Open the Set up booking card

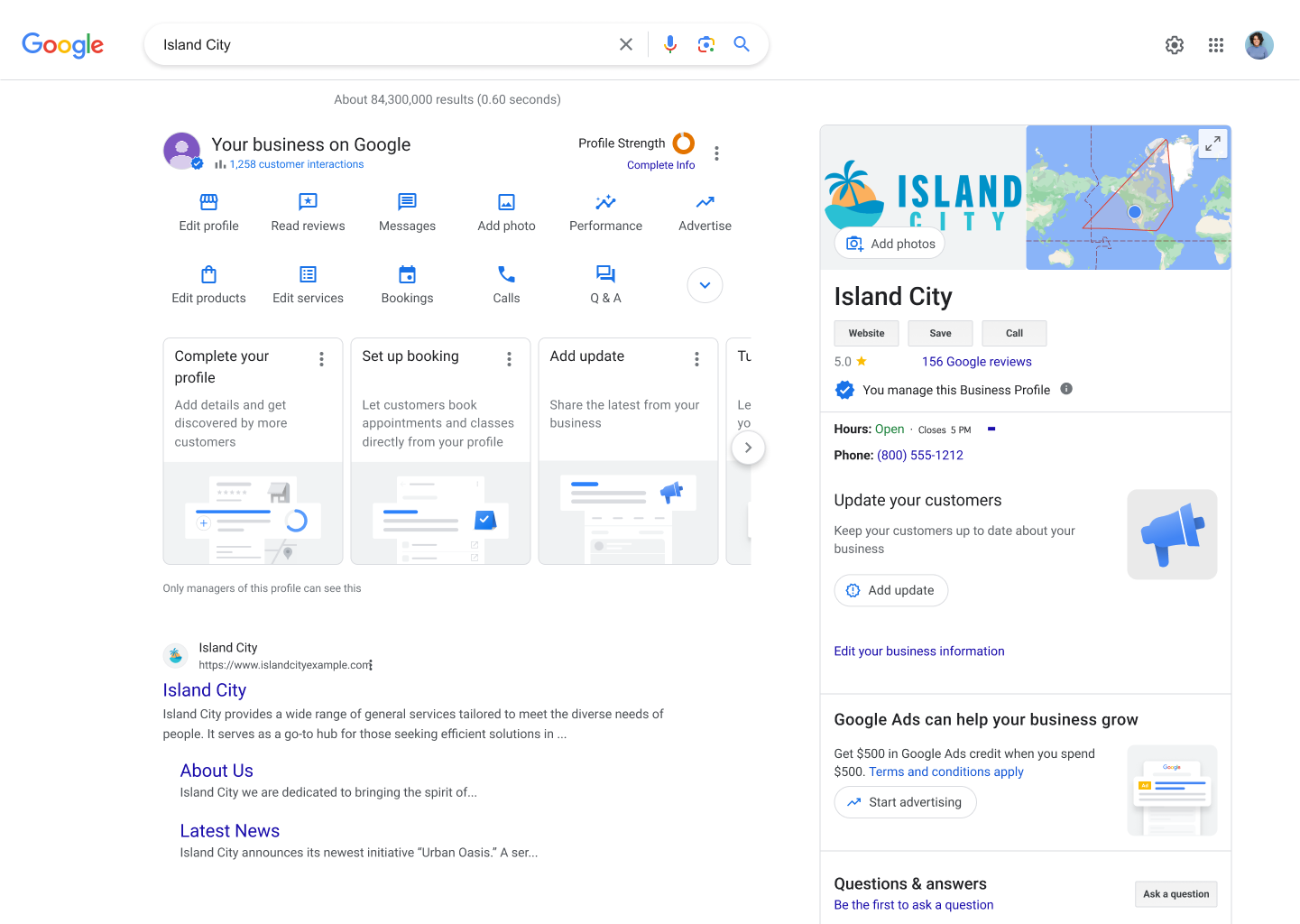click(x=440, y=451)
